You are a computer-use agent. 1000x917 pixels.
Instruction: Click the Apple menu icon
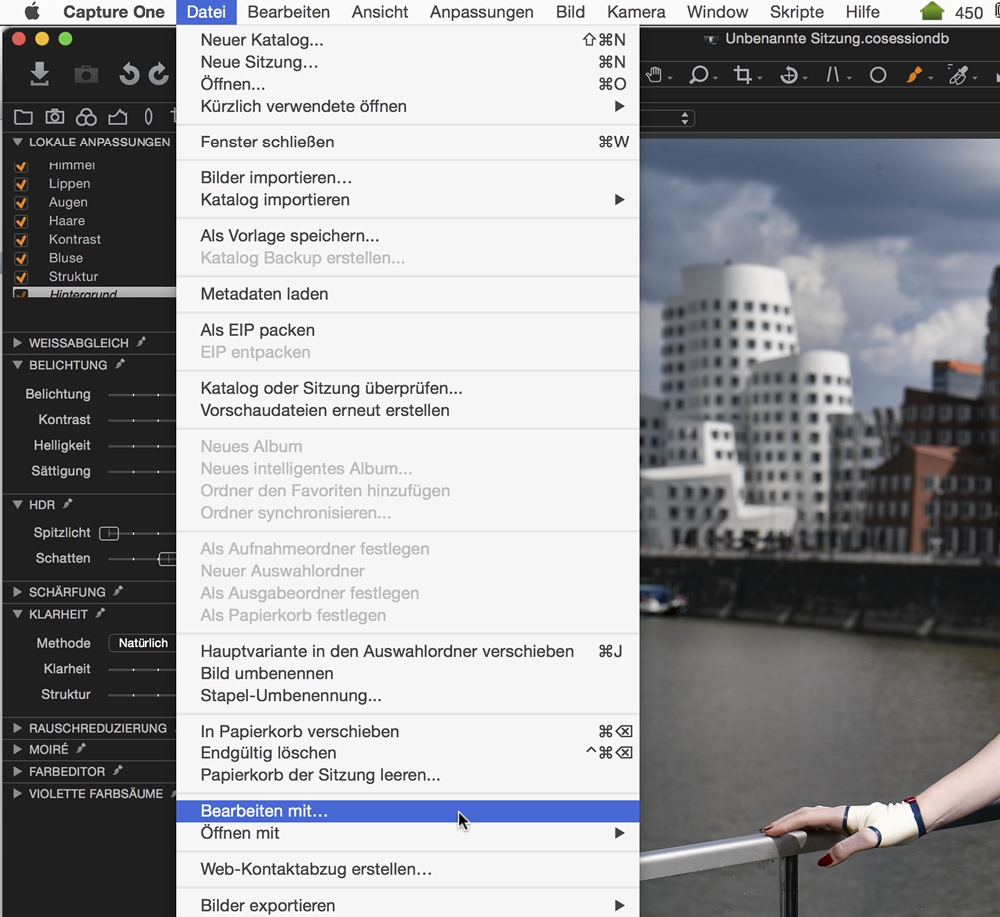32,11
